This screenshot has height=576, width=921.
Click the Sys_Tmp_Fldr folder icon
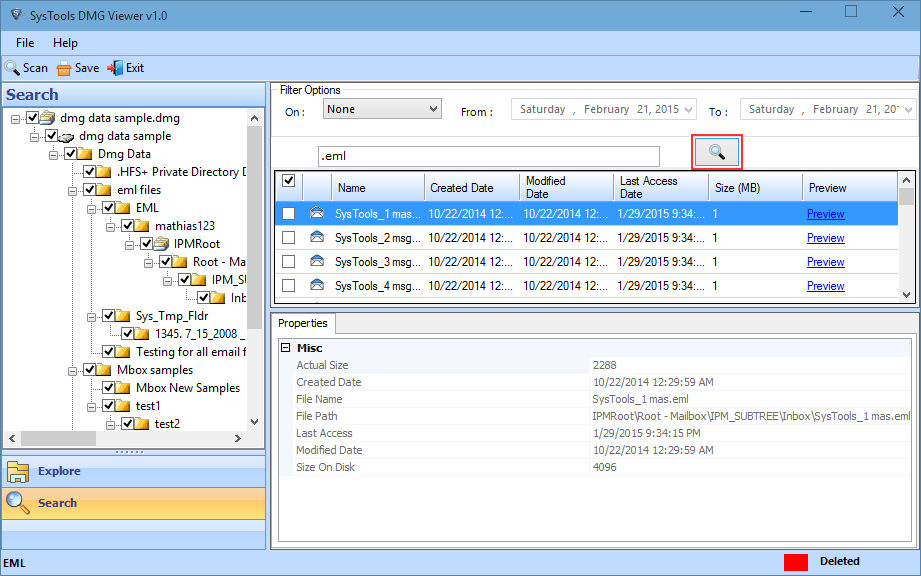pyautogui.click(x=123, y=316)
